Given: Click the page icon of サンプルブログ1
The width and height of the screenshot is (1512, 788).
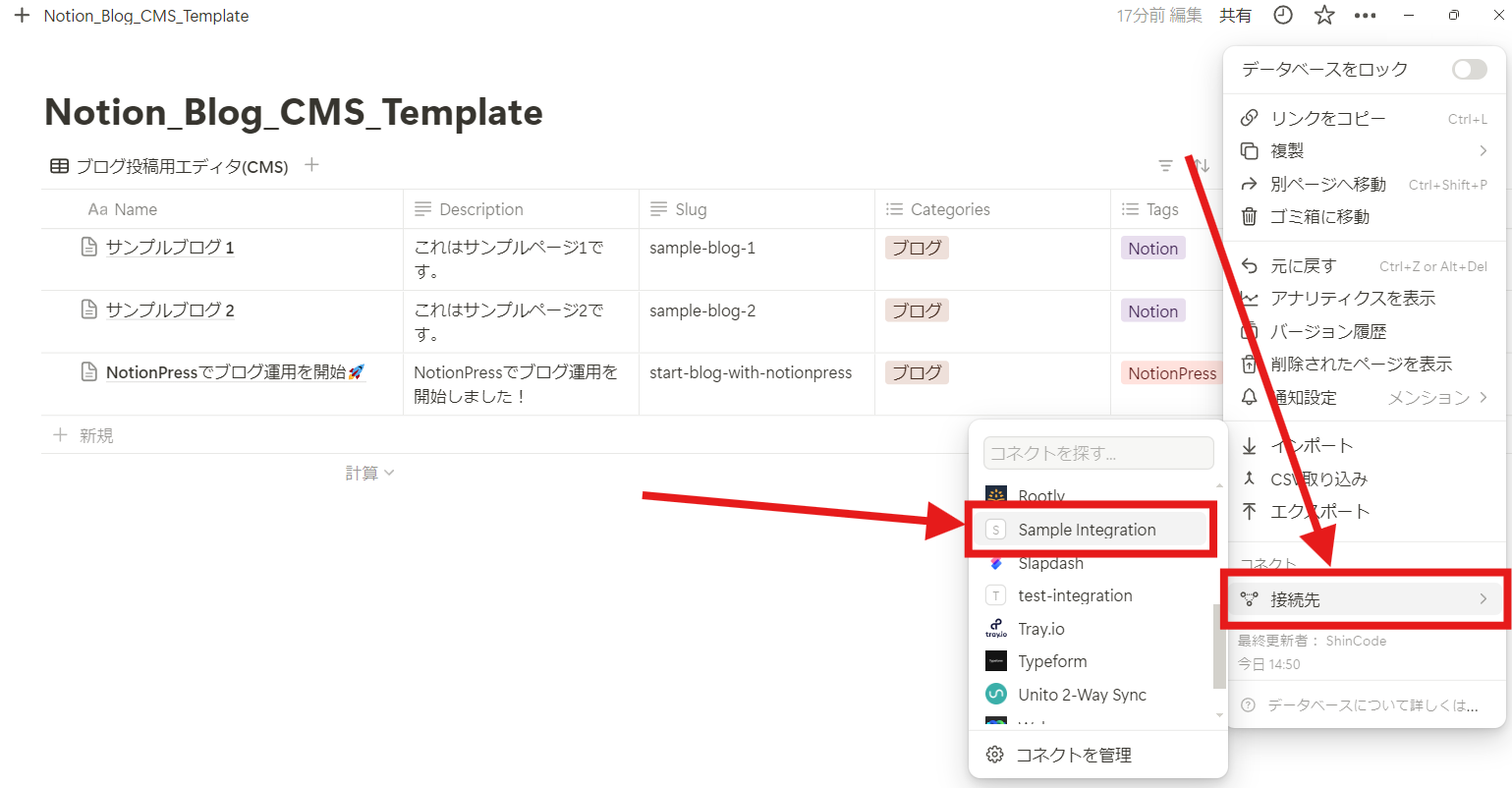Looking at the screenshot, I should (89, 247).
